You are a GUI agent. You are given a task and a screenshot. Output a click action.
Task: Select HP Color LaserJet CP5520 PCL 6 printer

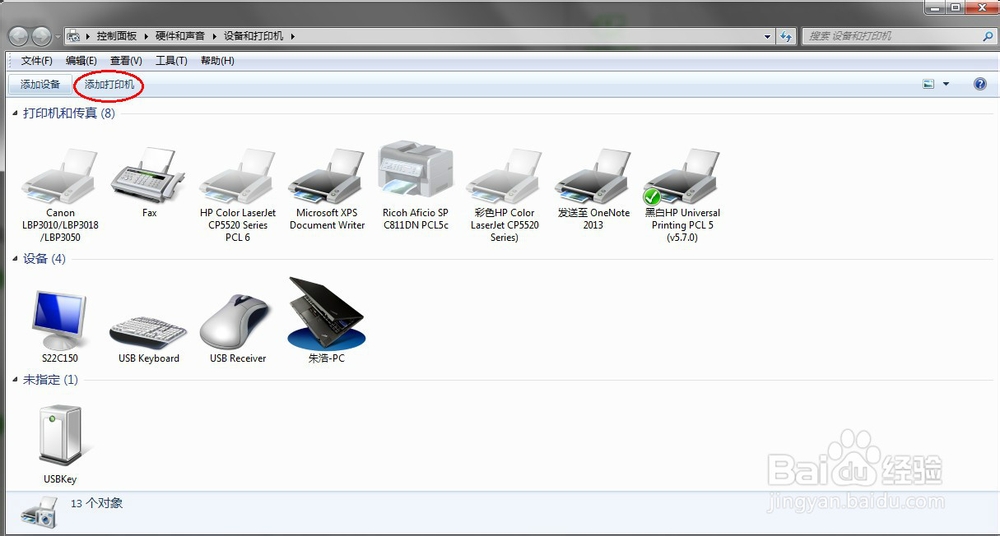pos(237,177)
